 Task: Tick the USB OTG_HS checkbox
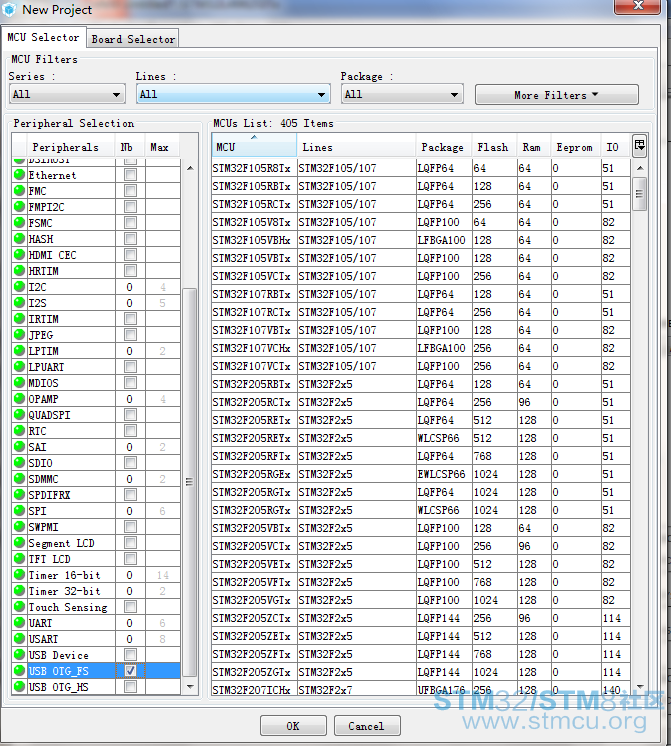pos(130,687)
